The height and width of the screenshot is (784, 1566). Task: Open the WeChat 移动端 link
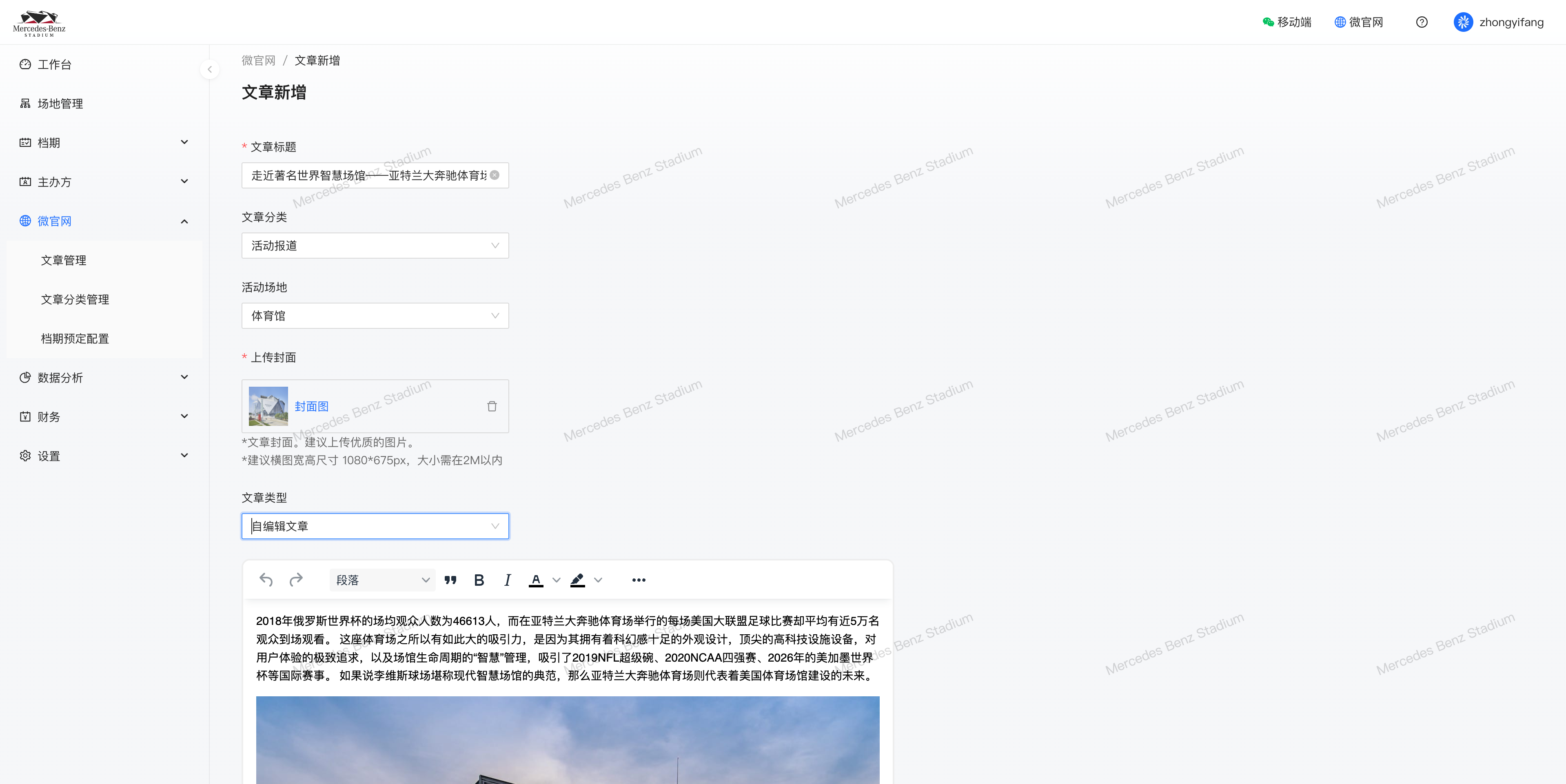pyautogui.click(x=1287, y=22)
